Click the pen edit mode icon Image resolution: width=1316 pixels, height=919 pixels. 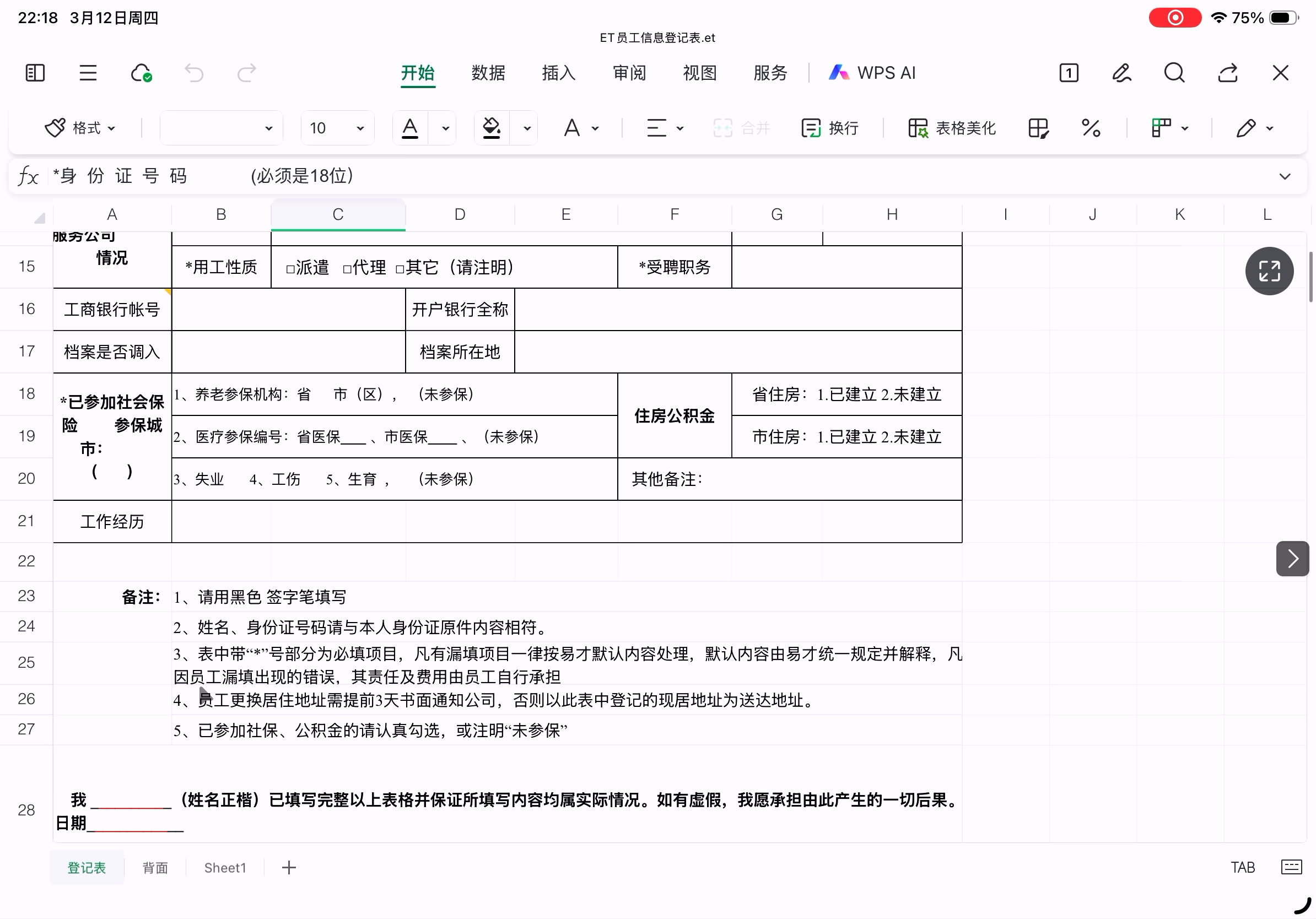click(1121, 73)
